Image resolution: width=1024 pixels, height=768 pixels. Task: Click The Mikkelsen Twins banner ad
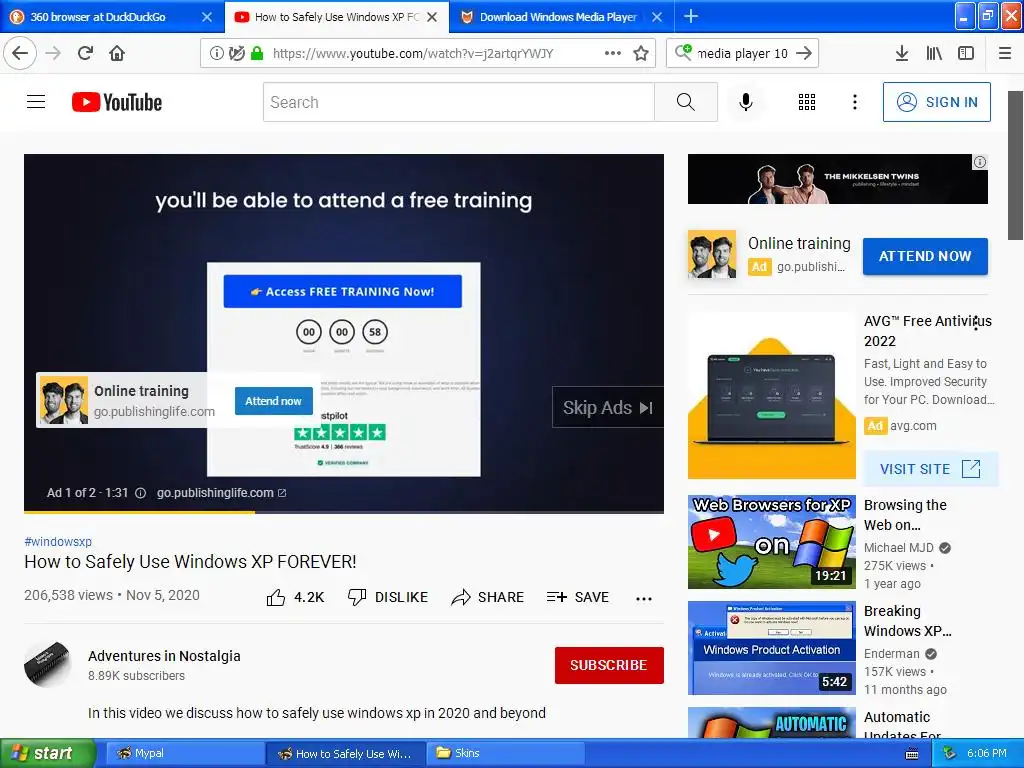click(838, 179)
